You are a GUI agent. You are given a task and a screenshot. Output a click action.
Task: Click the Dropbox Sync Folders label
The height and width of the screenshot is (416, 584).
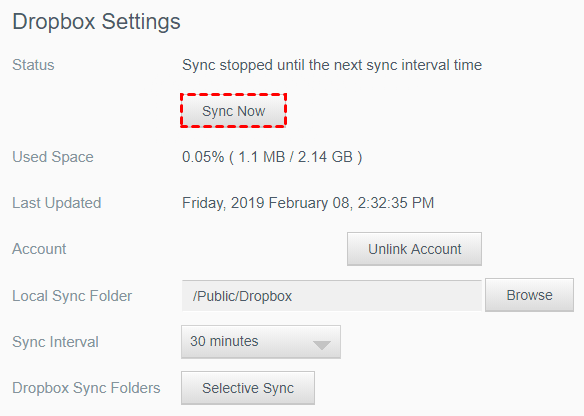86,388
